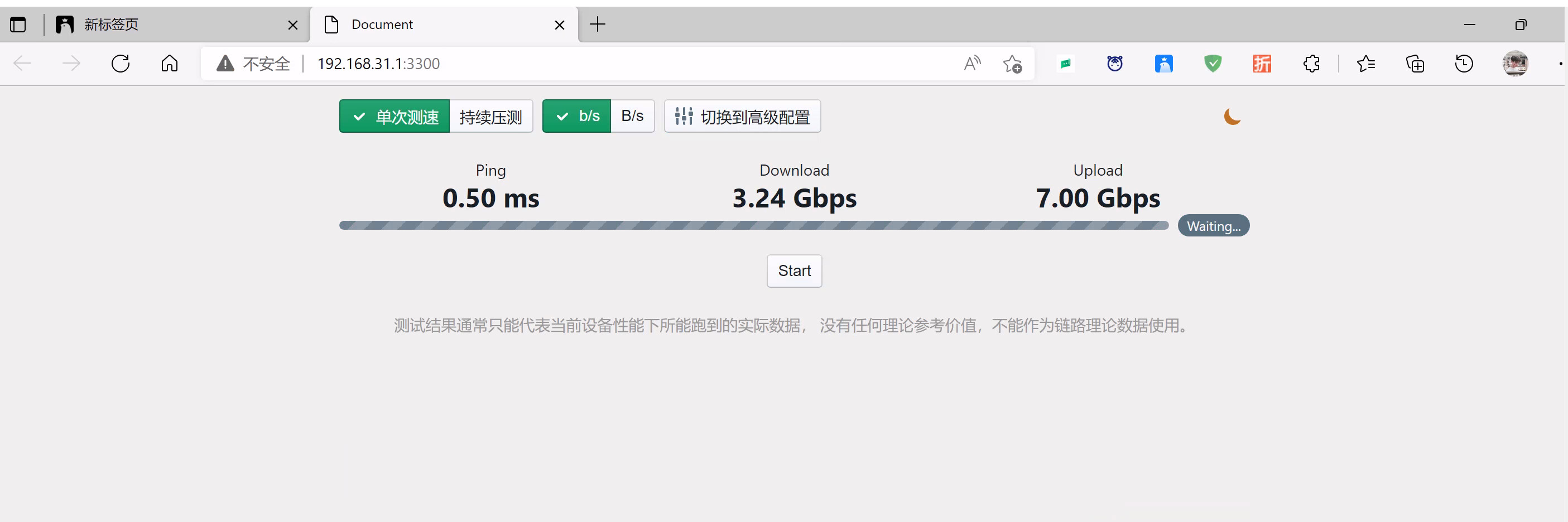The width and height of the screenshot is (1568, 522).
Task: Add this page to favorites star icon
Action: 1012,63
